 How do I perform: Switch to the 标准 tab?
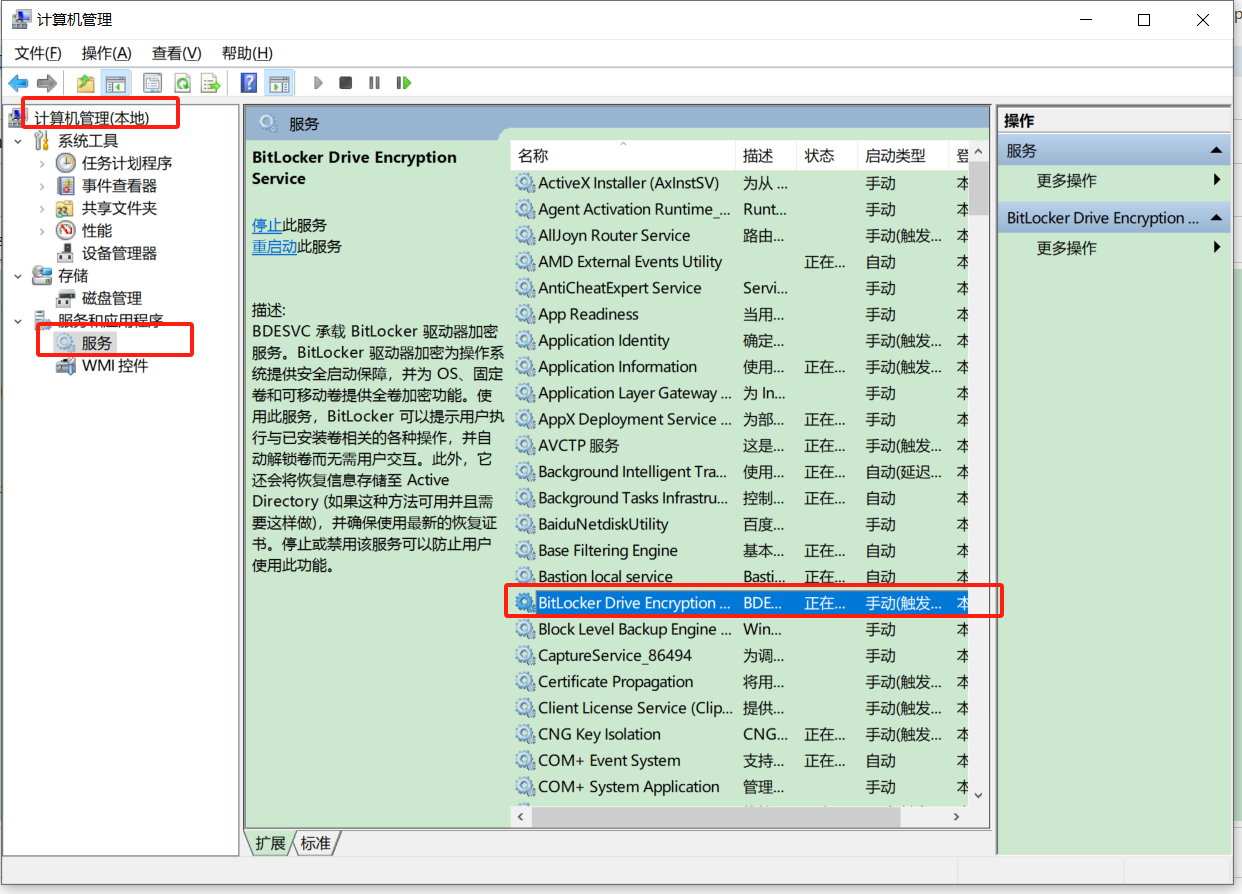(x=316, y=843)
